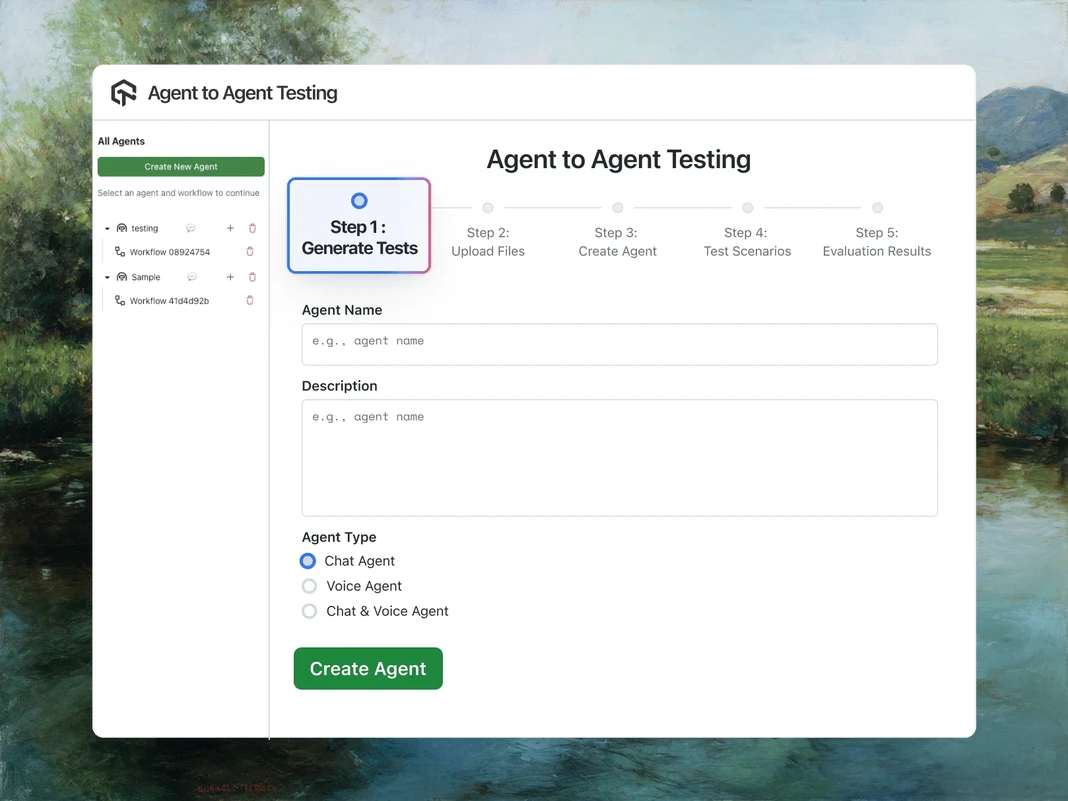Select the Sample agent name
This screenshot has height=801, width=1068.
point(146,277)
